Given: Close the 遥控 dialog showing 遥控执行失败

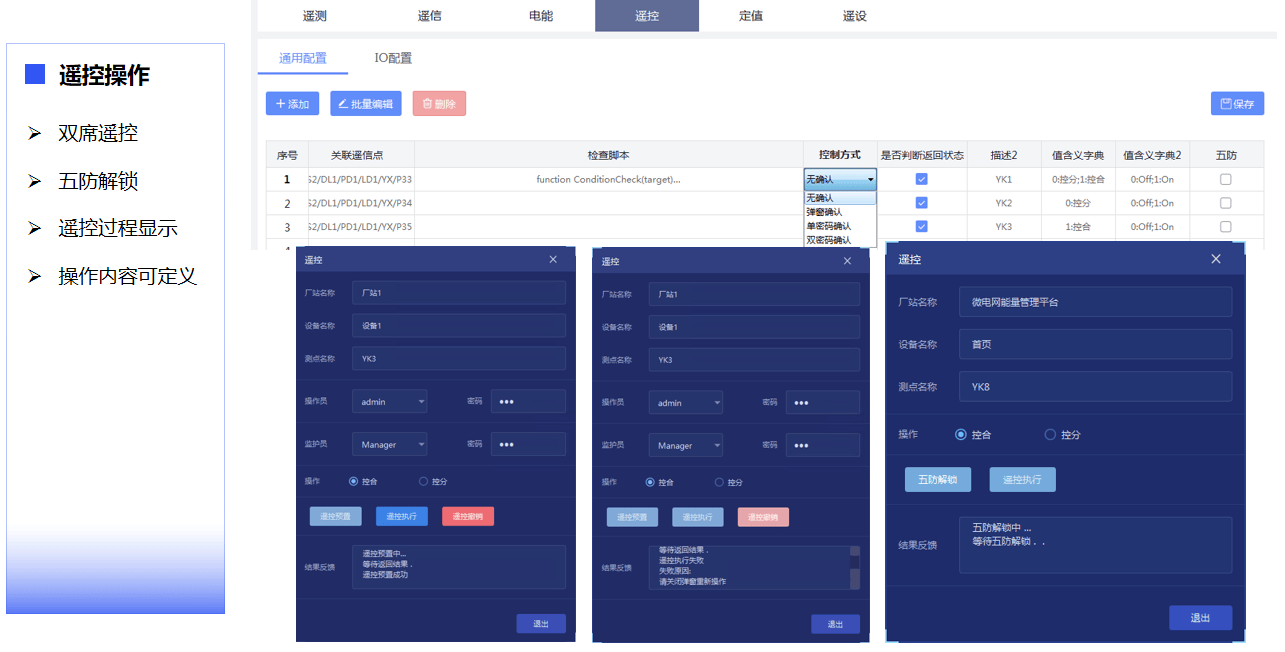Looking at the screenshot, I should (x=848, y=261).
